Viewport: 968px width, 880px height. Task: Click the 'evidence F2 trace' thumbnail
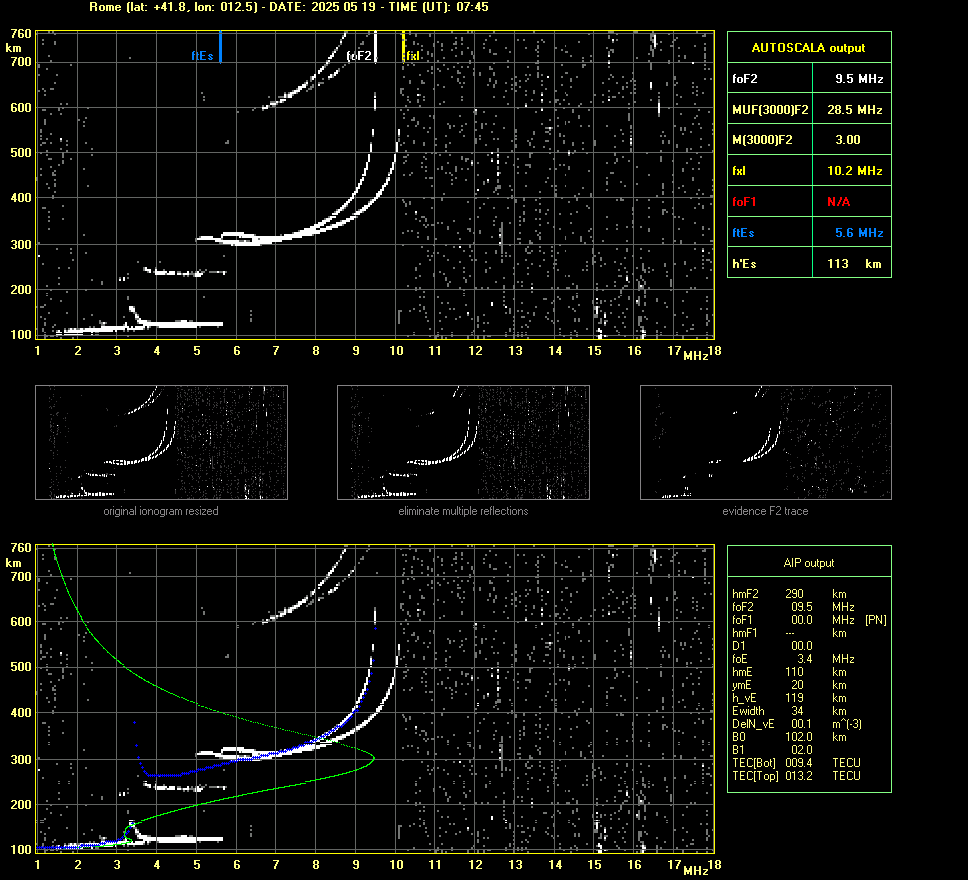766,442
